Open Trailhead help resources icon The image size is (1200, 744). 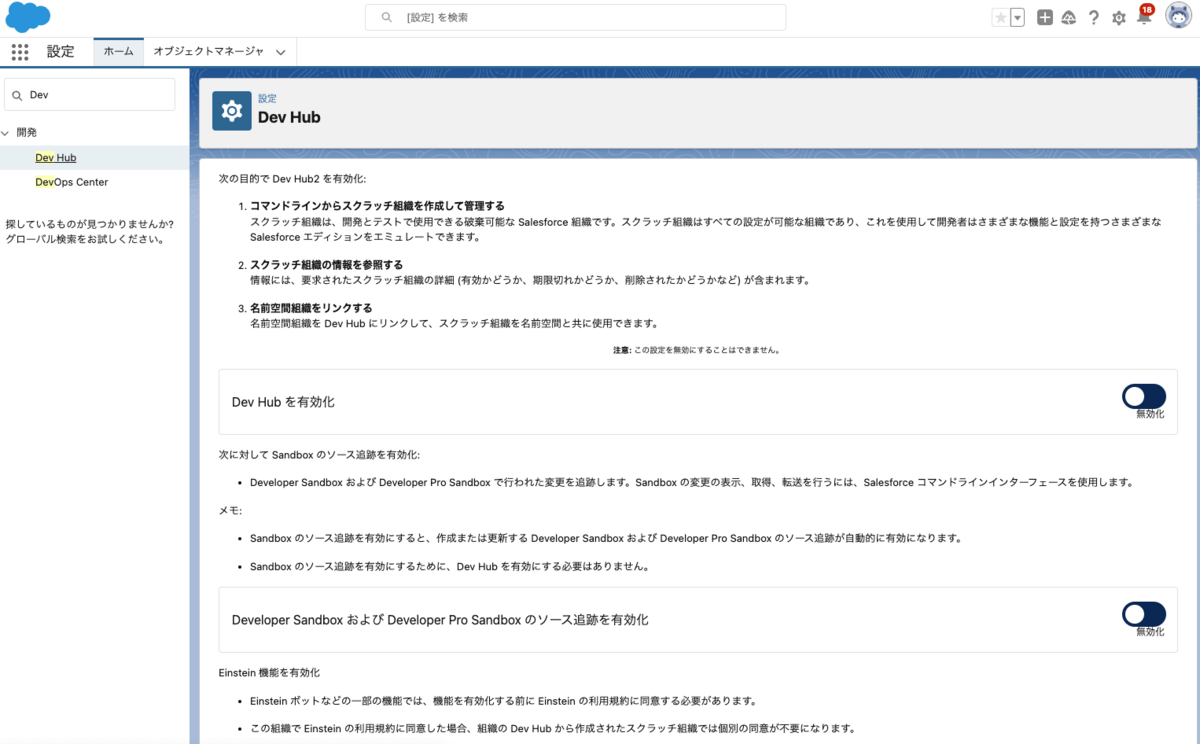point(1068,17)
